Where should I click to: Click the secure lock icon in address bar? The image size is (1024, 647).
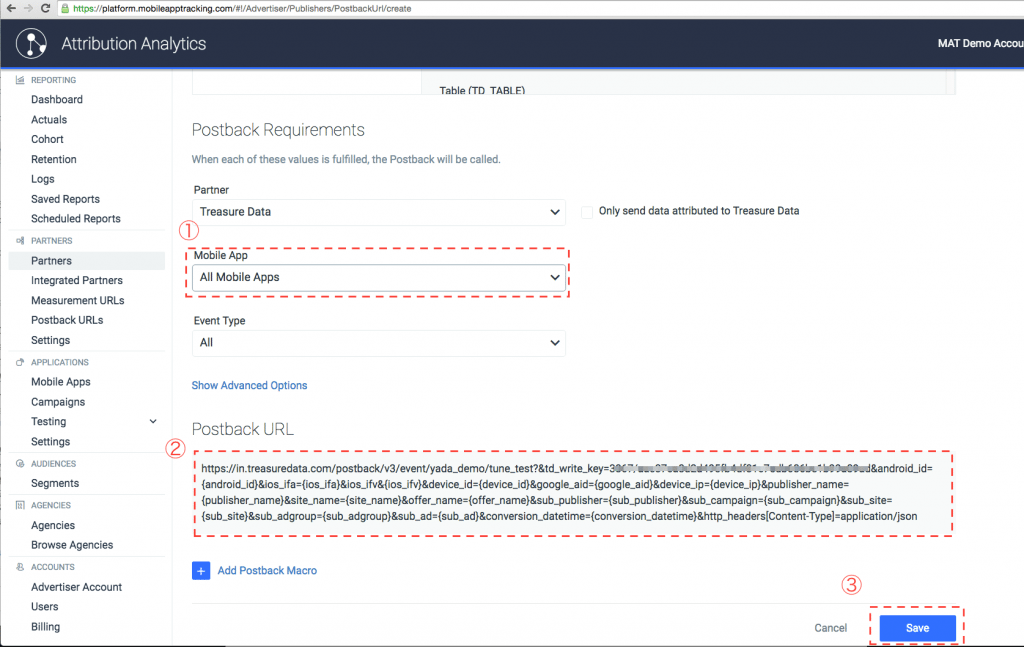(65, 8)
